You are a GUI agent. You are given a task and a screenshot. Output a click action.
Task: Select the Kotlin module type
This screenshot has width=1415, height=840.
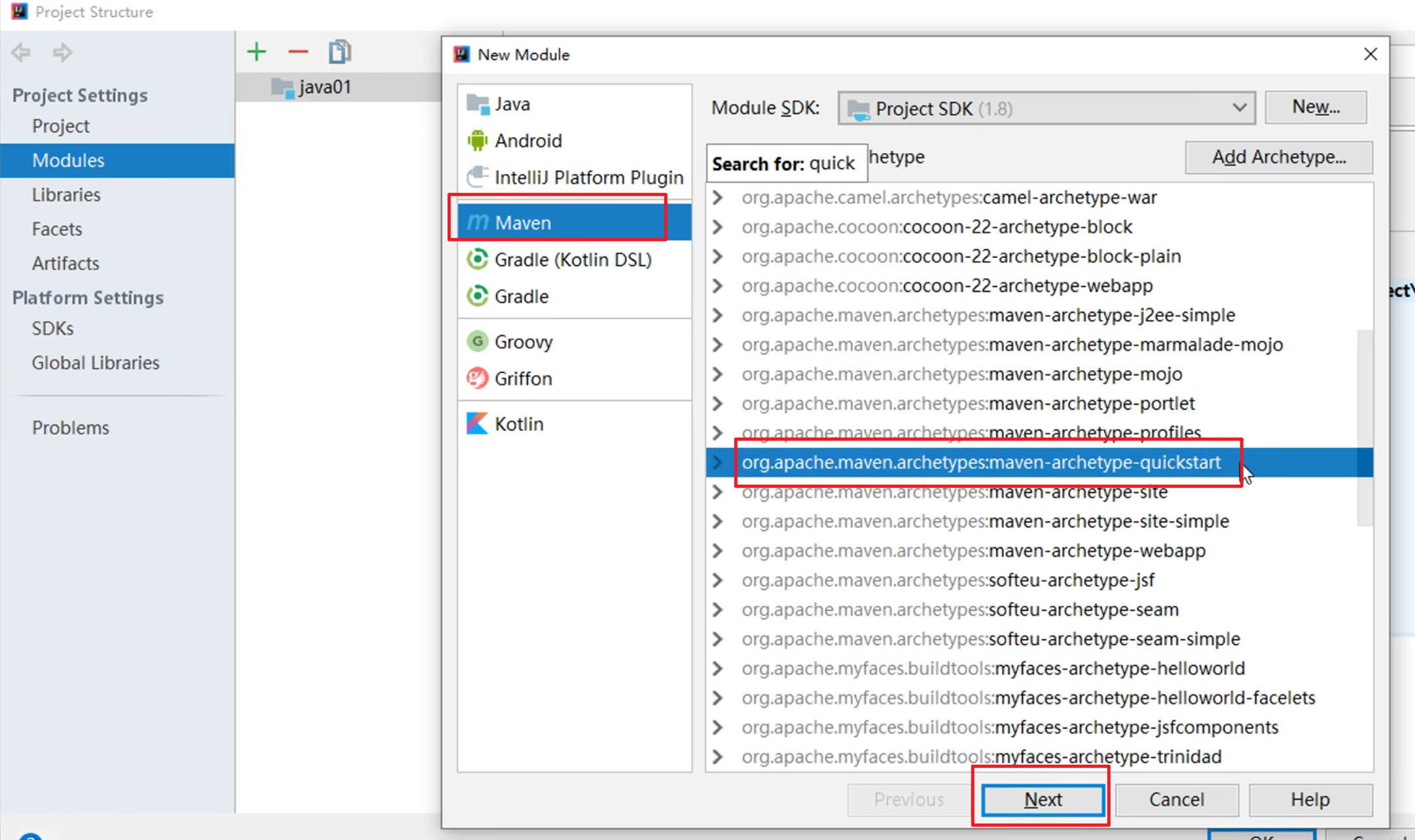click(518, 424)
